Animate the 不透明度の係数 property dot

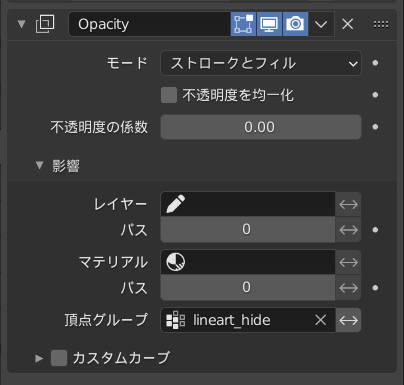tap(375, 127)
